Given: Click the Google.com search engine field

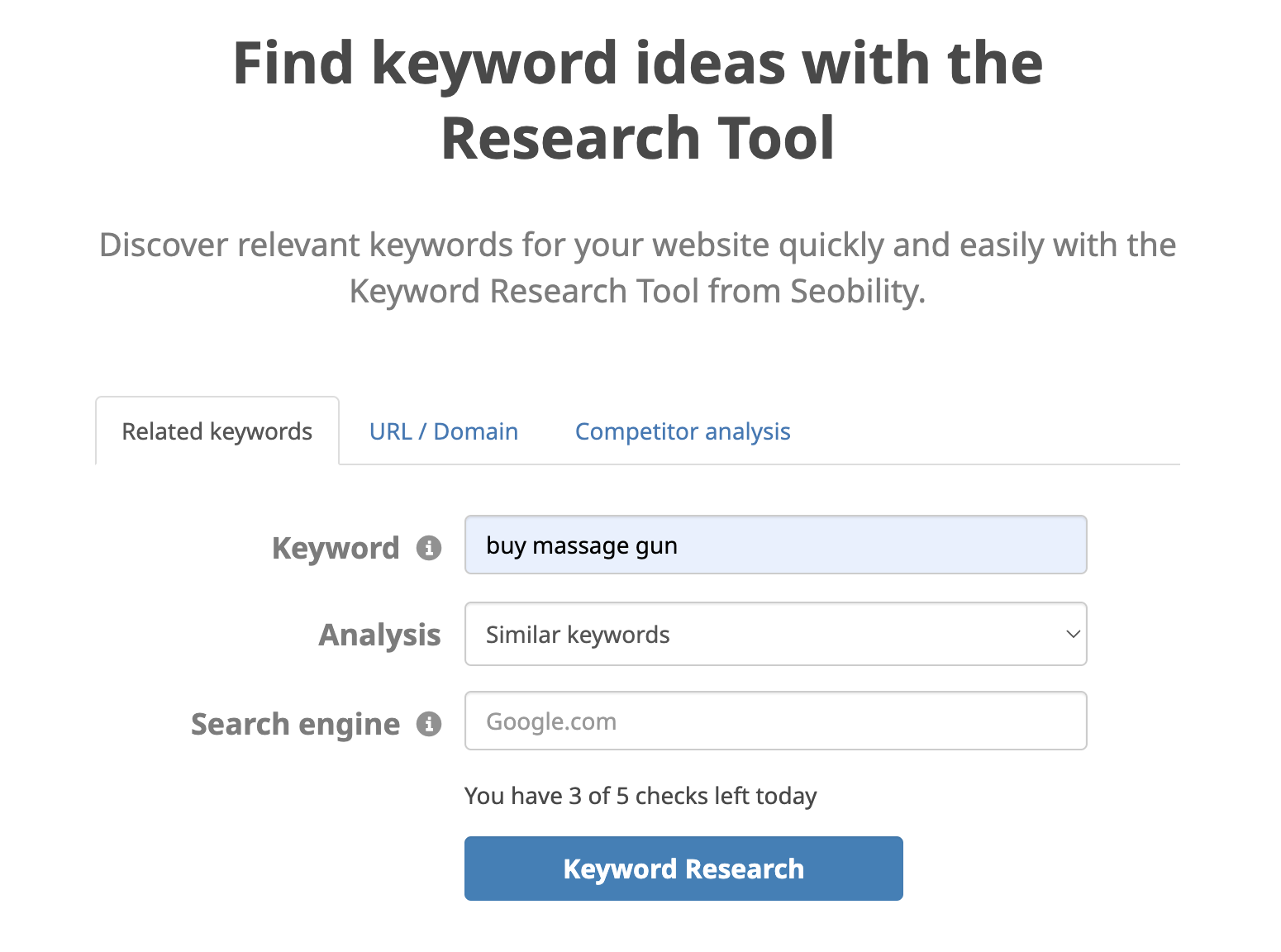Looking at the screenshot, I should [775, 720].
